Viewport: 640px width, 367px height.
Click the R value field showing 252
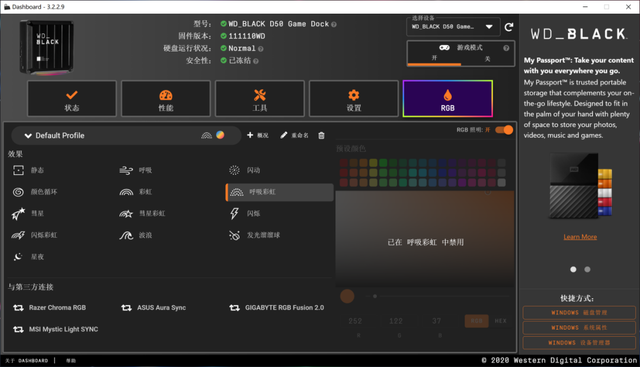pyautogui.click(x=355, y=321)
